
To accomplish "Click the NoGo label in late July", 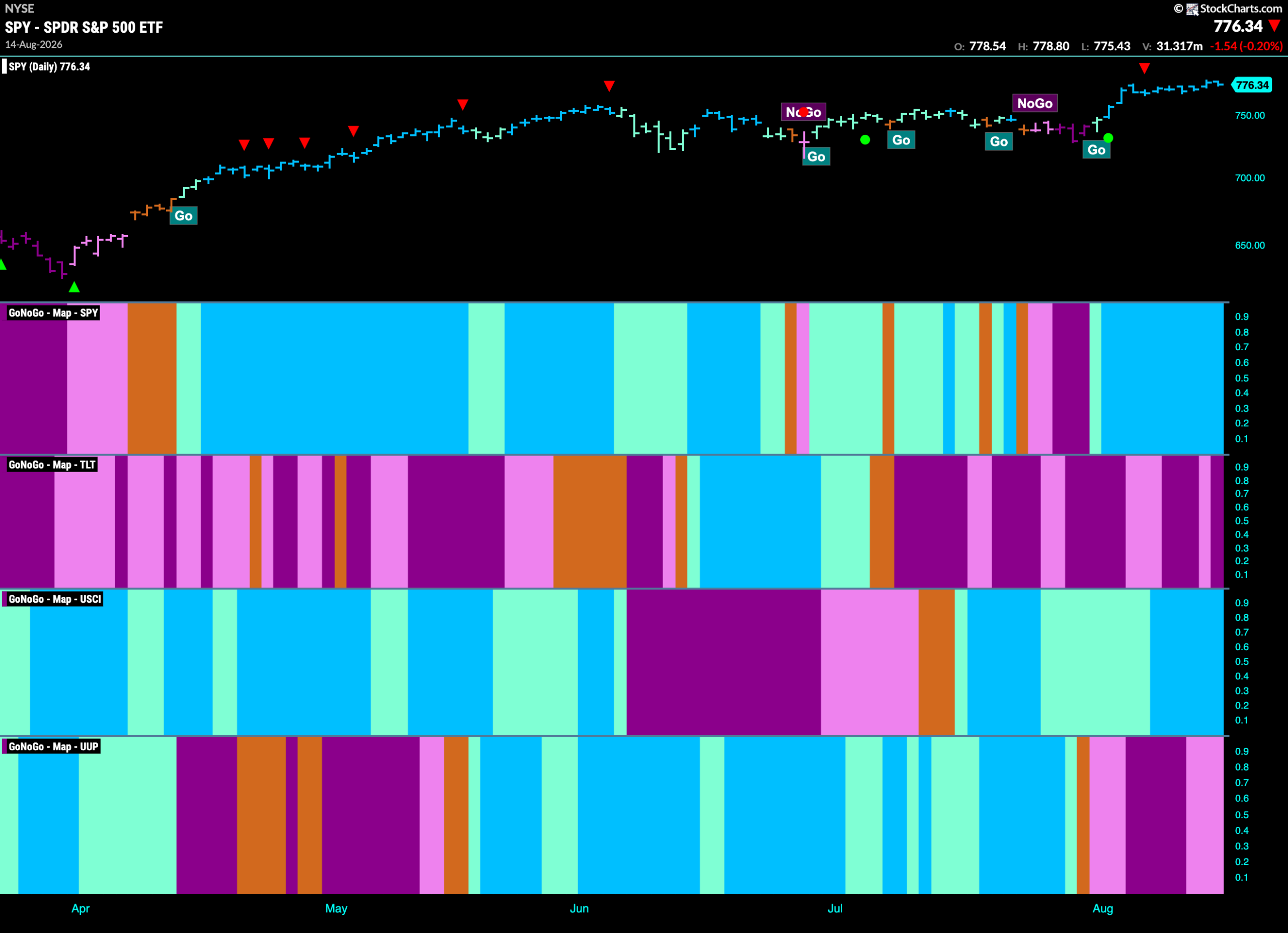I will tap(1035, 103).
